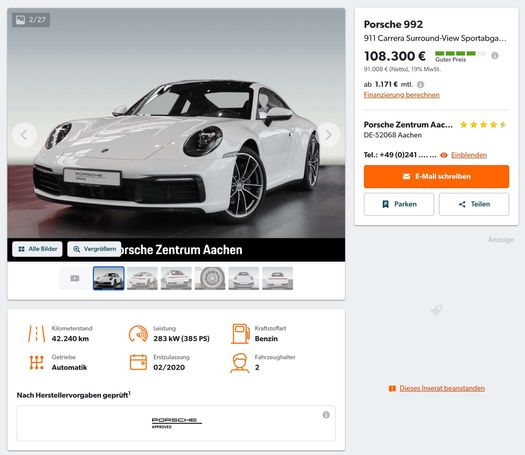This screenshot has width=525, height=455.
Task: Click mileage value 42.240 km
Action: pos(70,339)
